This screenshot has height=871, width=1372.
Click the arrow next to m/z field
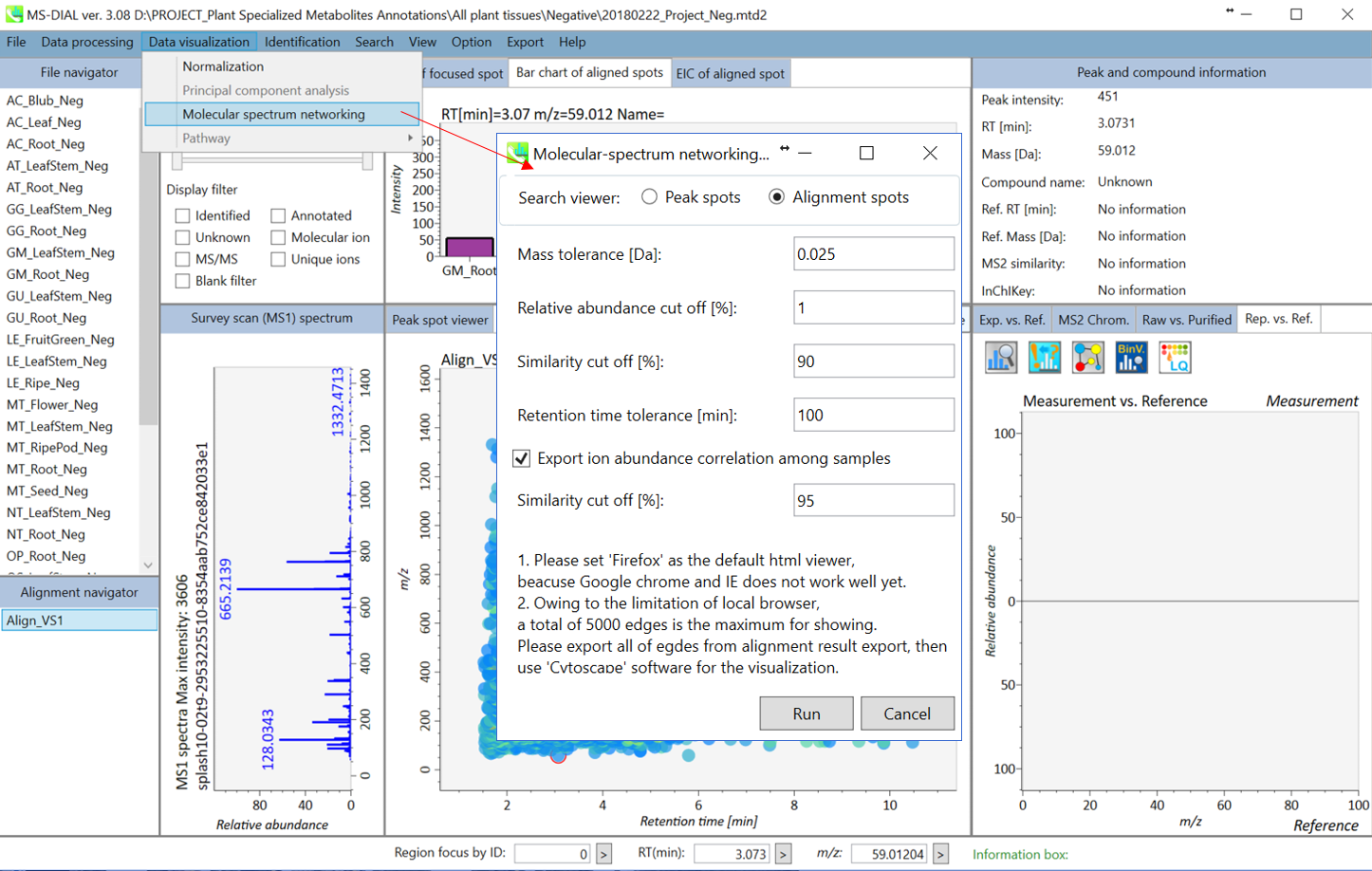click(x=940, y=855)
